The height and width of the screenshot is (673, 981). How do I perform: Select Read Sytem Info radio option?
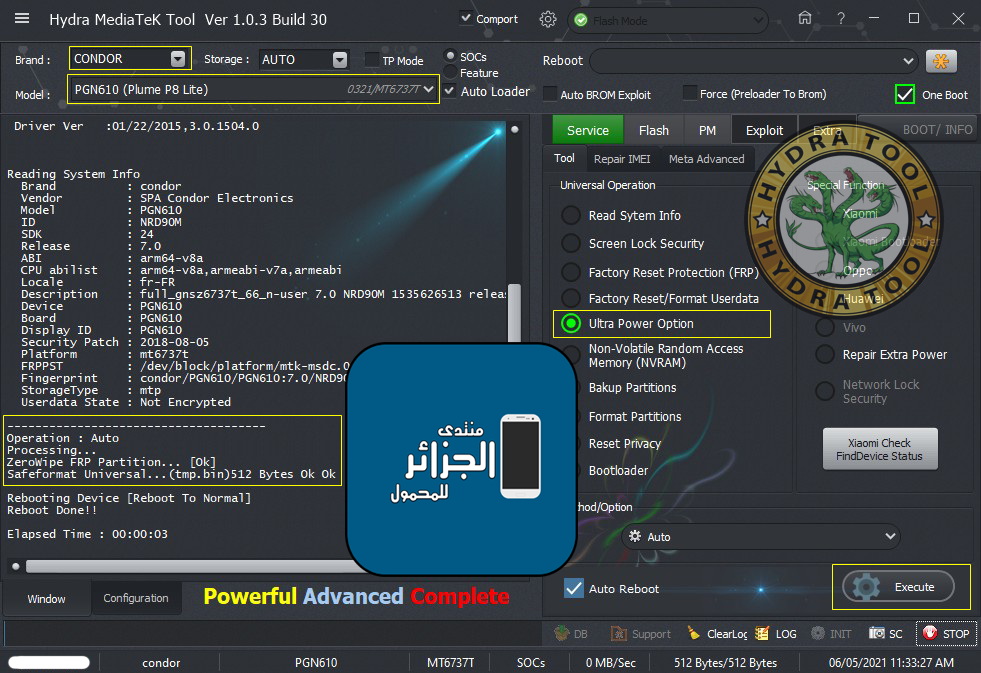click(x=571, y=215)
